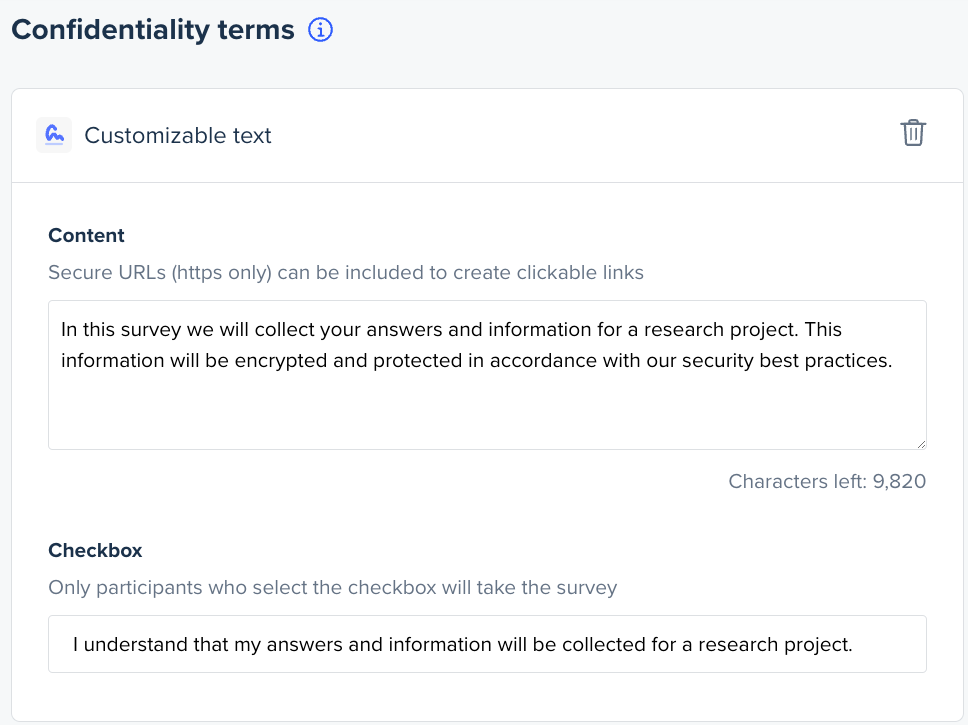Click the Checkbox field label
The image size is (968, 725).
click(x=95, y=551)
